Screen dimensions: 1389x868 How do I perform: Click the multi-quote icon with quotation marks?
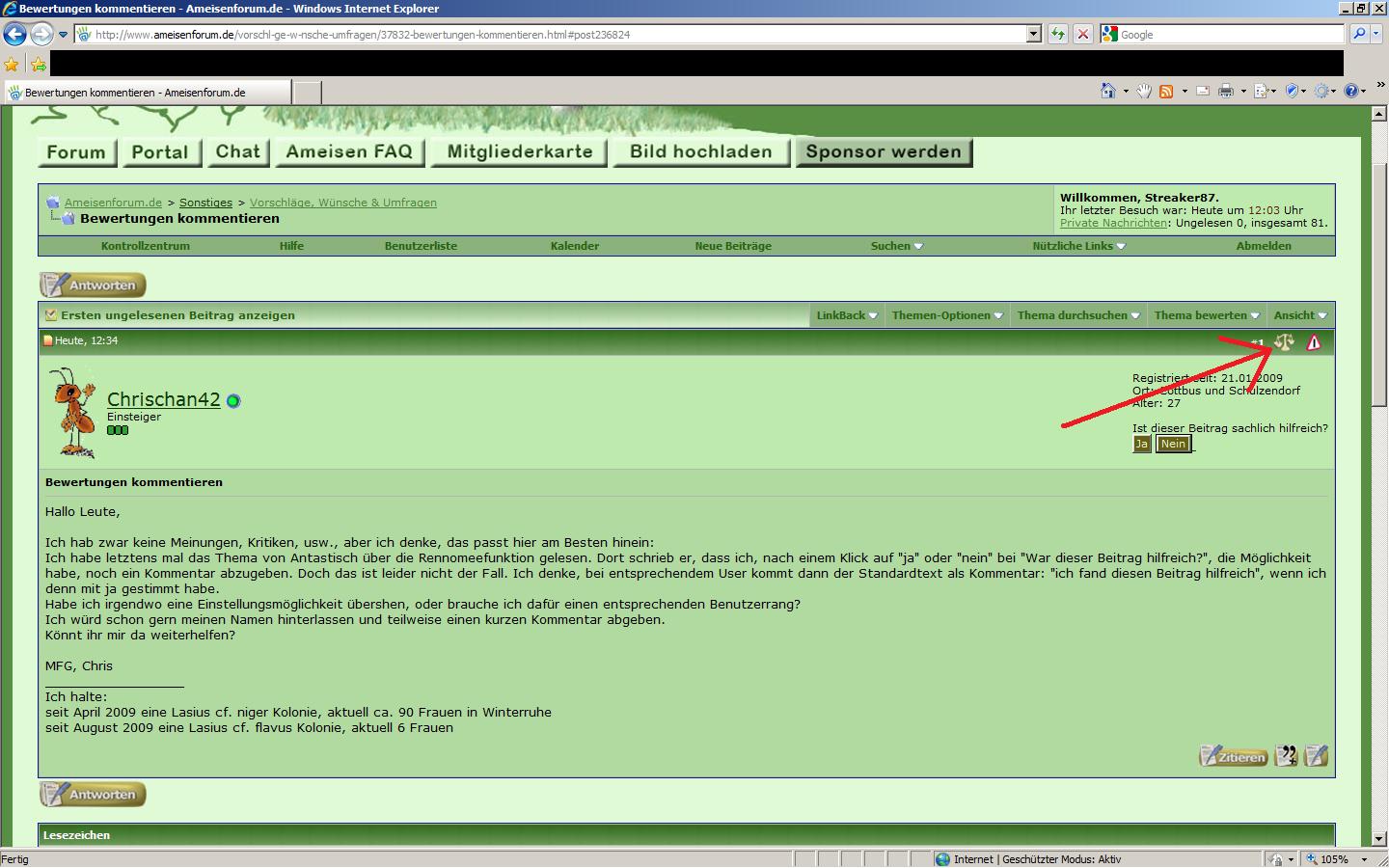1286,756
